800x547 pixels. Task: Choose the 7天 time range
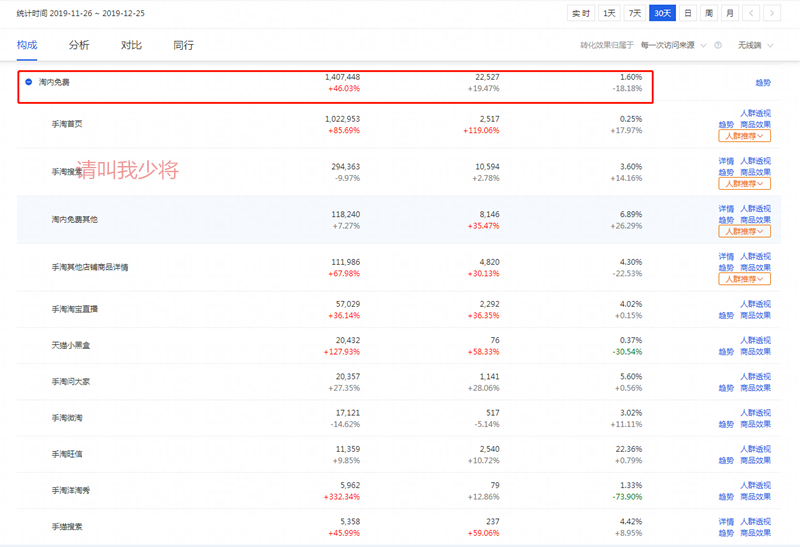click(x=635, y=13)
